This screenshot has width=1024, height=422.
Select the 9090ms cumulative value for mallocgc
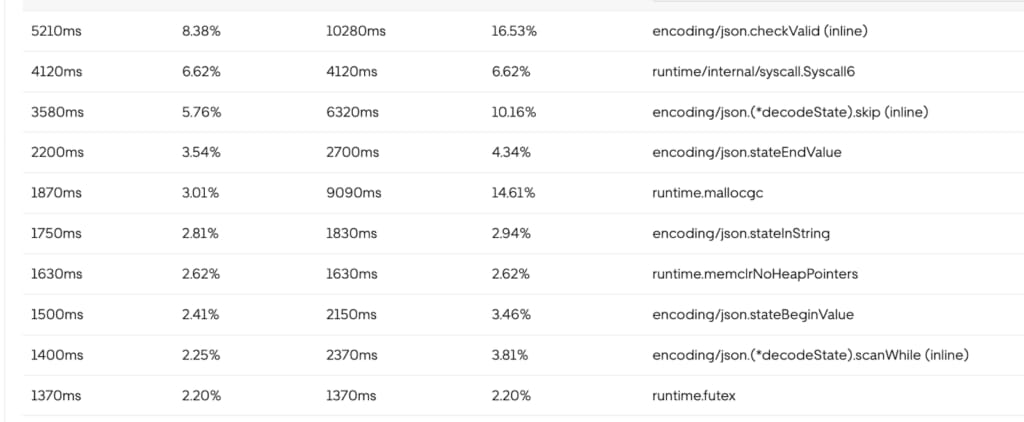click(x=353, y=193)
